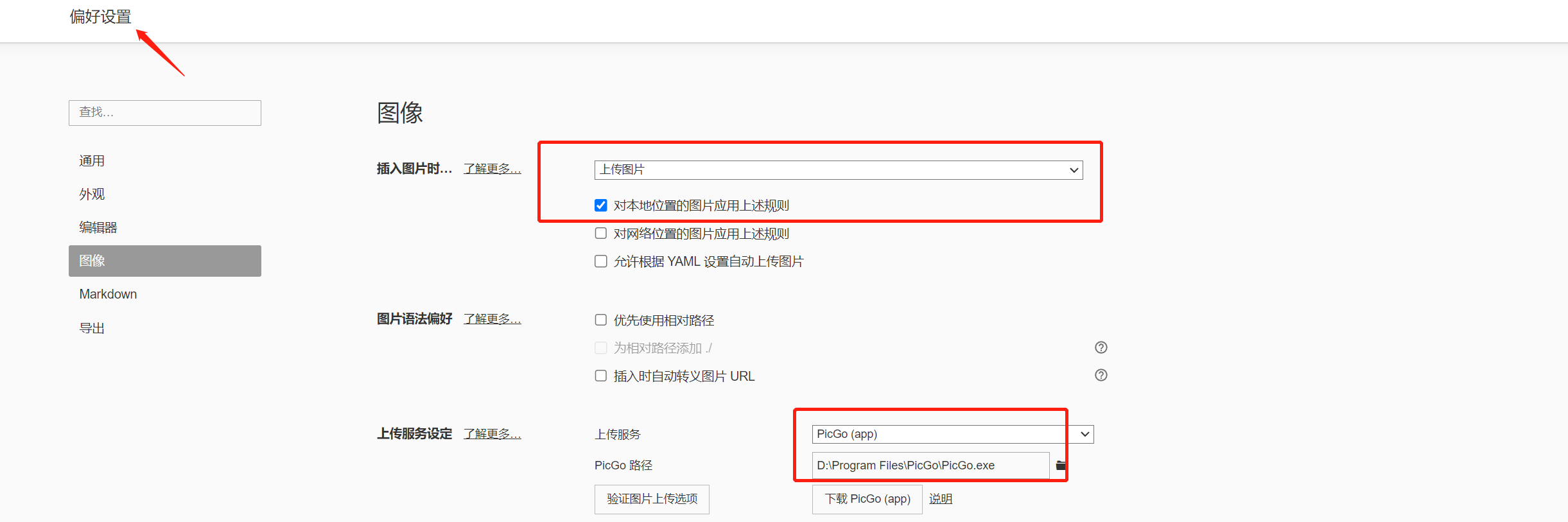Expand the PicGo (app) upload service dropdown
Image resolution: width=1568 pixels, height=522 pixels.
[x=952, y=434]
